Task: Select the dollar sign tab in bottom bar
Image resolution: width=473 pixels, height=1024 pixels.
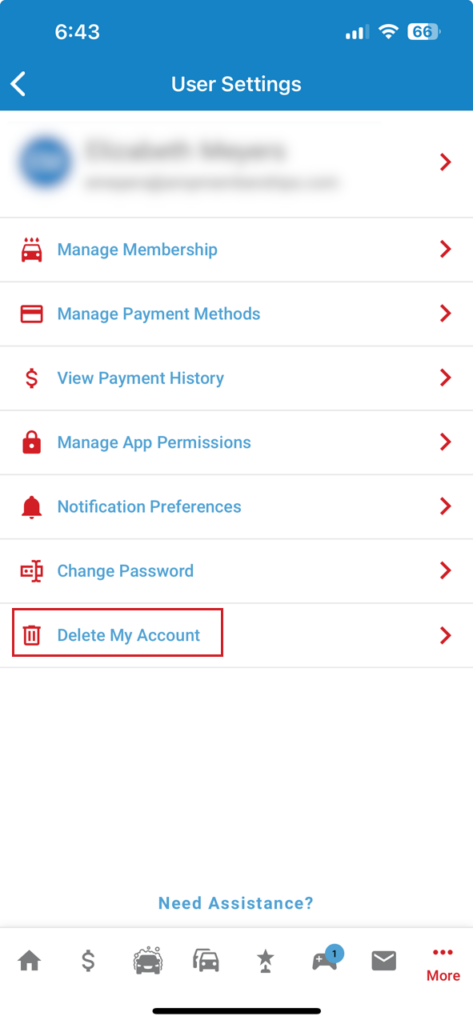Action: click(88, 961)
